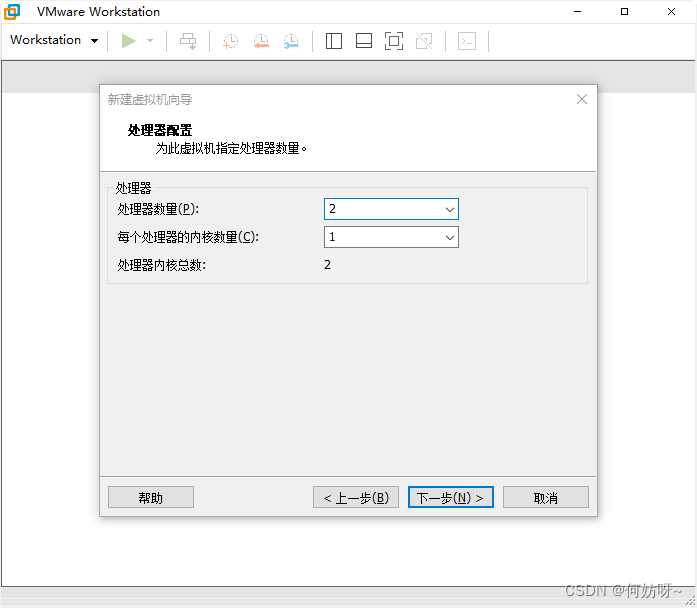Click the Unity mode icon
This screenshot has height=608, width=697.
coord(424,41)
